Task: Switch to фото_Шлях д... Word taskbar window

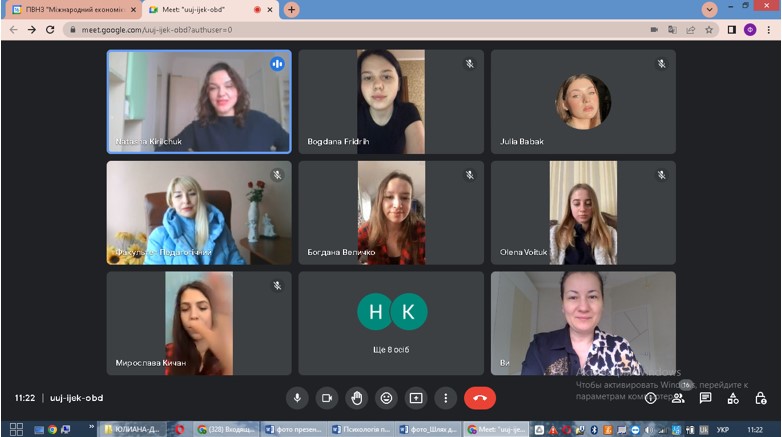Action: (428, 430)
